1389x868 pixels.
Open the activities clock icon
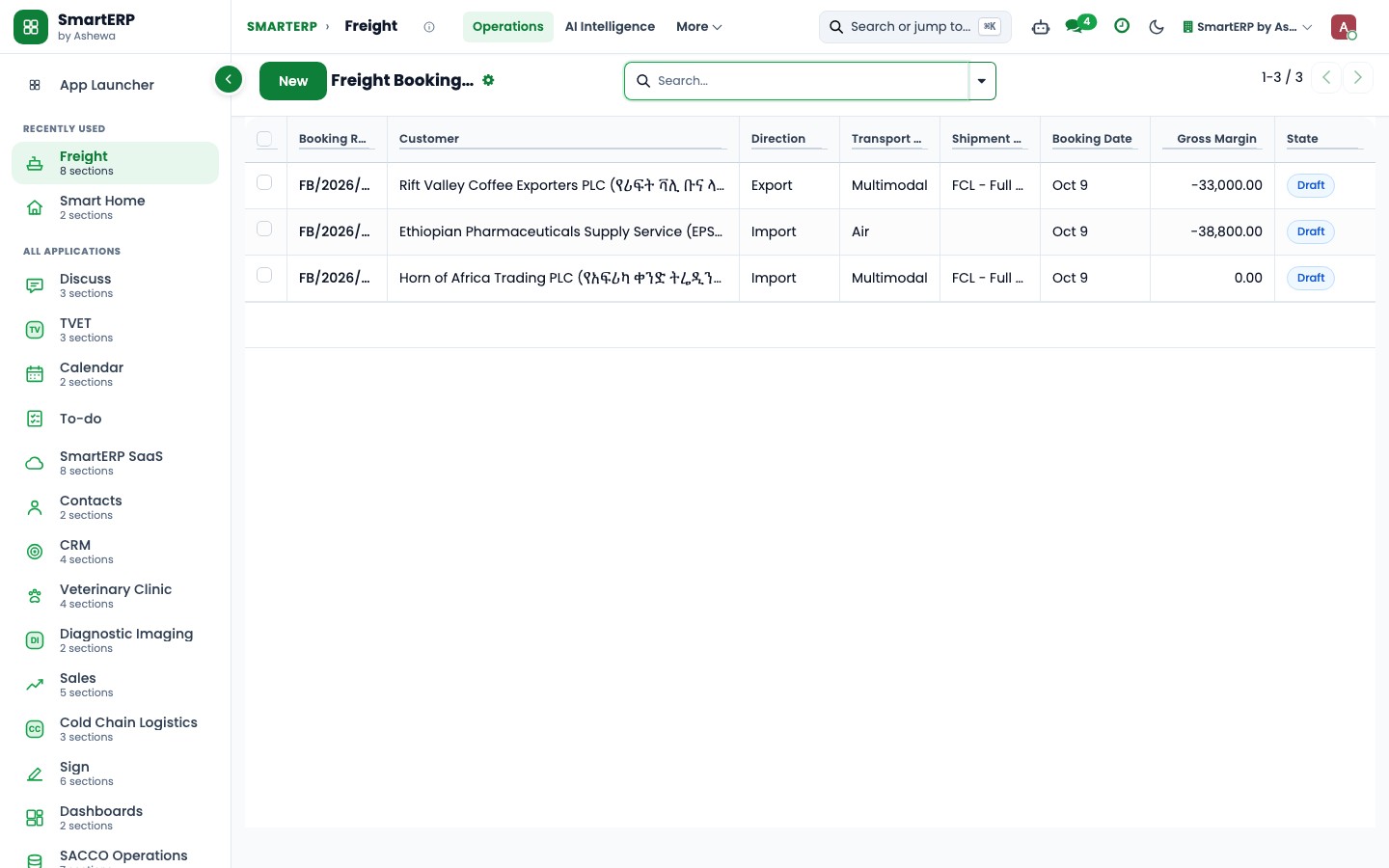click(x=1122, y=26)
